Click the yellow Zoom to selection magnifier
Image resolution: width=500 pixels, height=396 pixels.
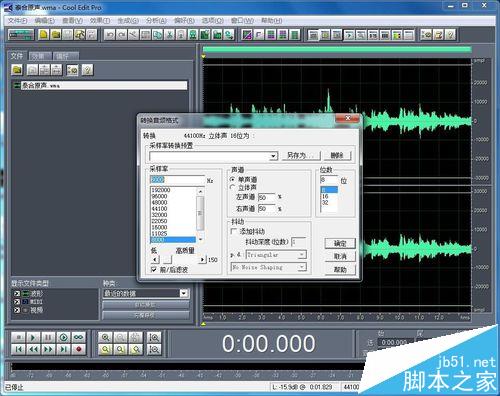[105, 349]
